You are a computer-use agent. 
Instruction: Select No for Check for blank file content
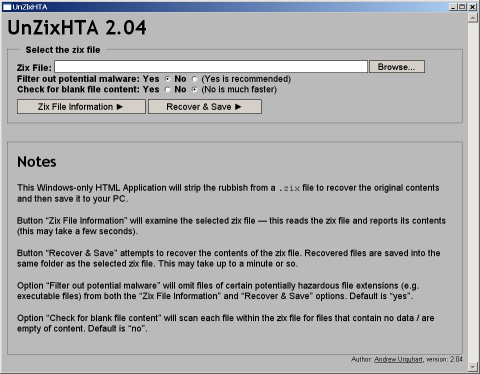[194, 89]
